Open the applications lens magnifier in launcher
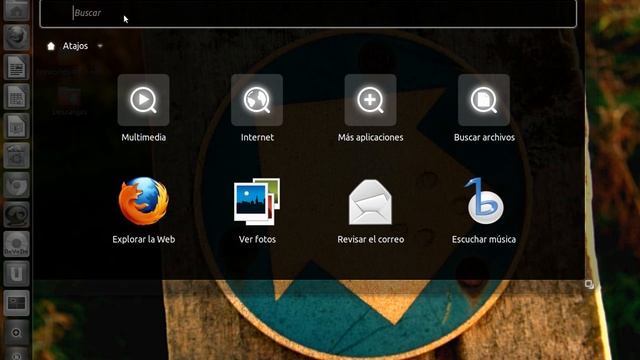This screenshot has height=360, width=640. tap(16, 333)
